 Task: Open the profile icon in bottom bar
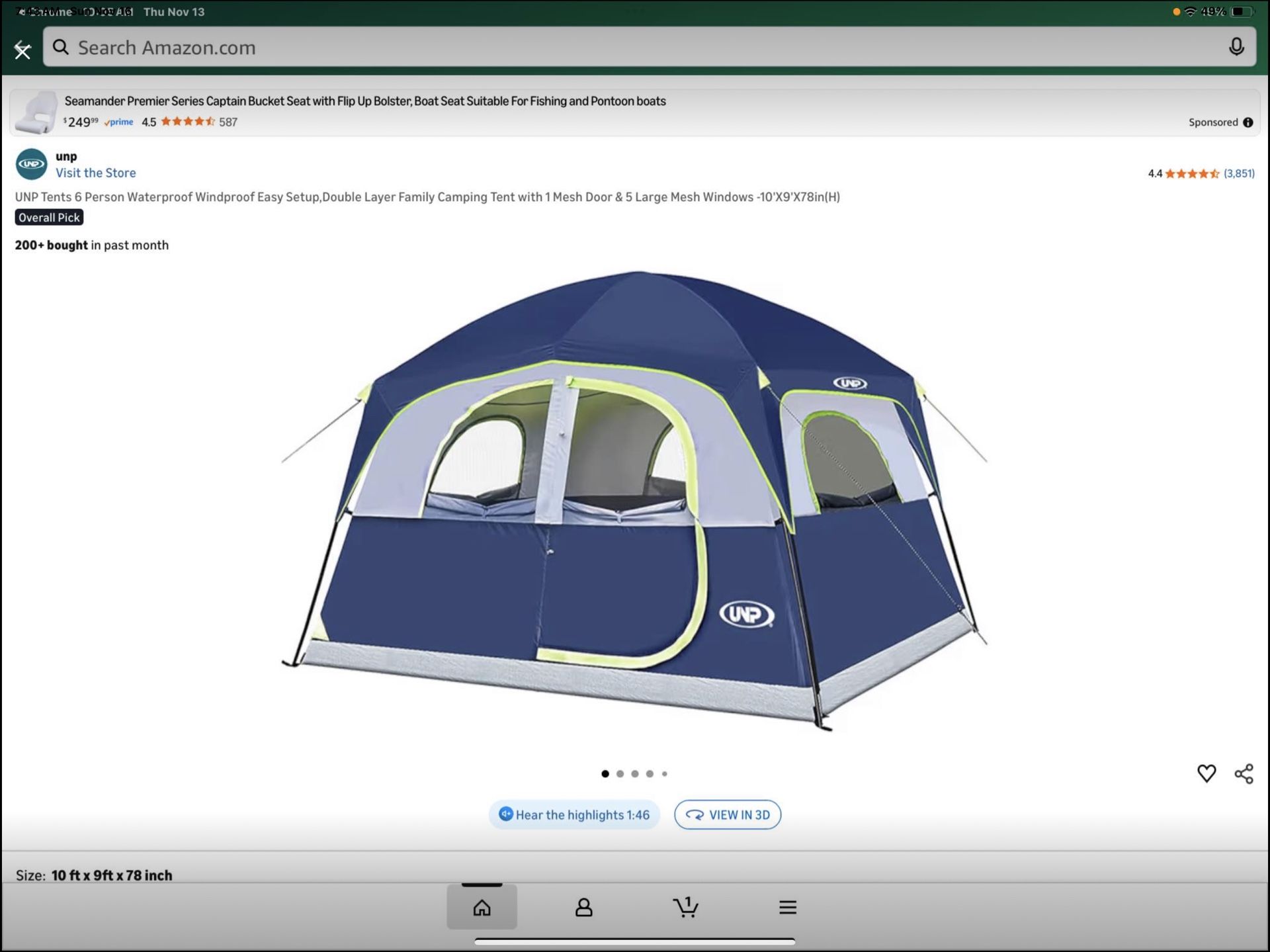click(x=584, y=907)
